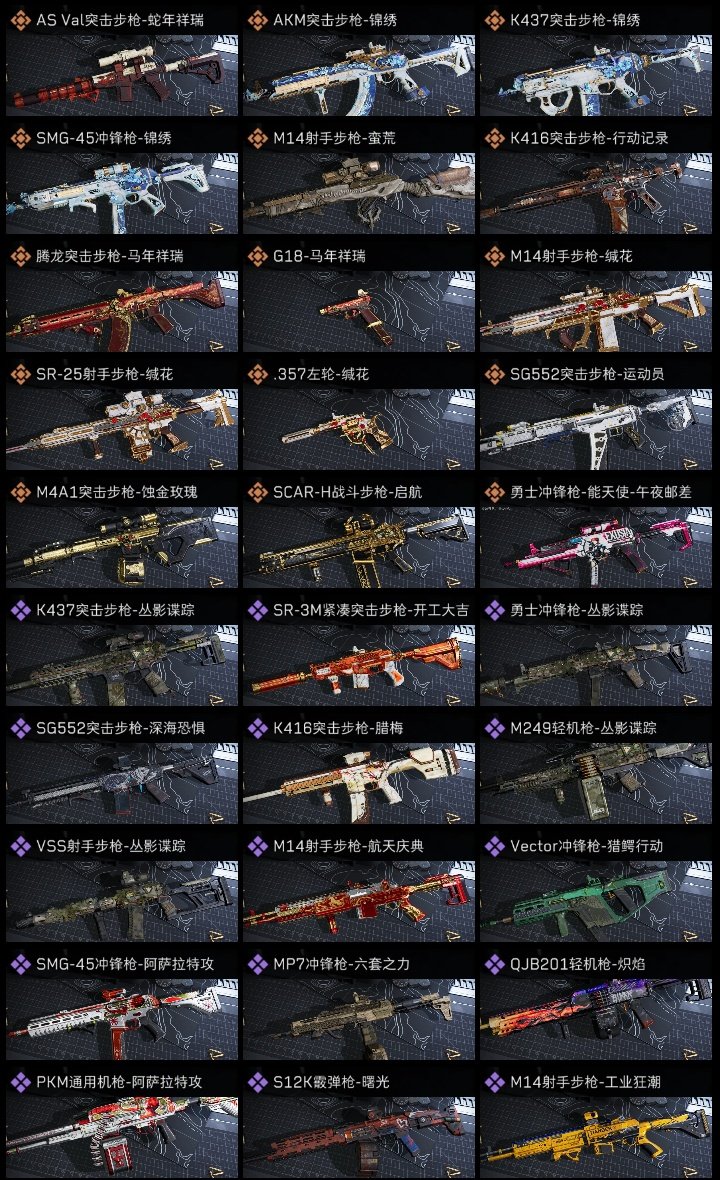Click the purple rarity icon beside SG552突击步枪-深海恐惧

tap(20, 728)
